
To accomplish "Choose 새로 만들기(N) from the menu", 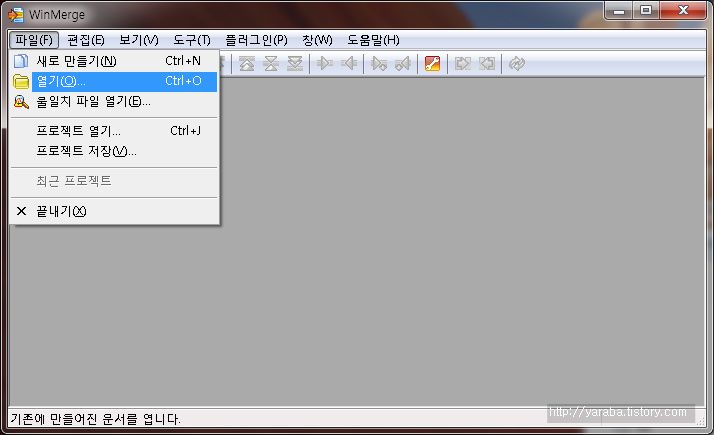I will (x=114, y=61).
